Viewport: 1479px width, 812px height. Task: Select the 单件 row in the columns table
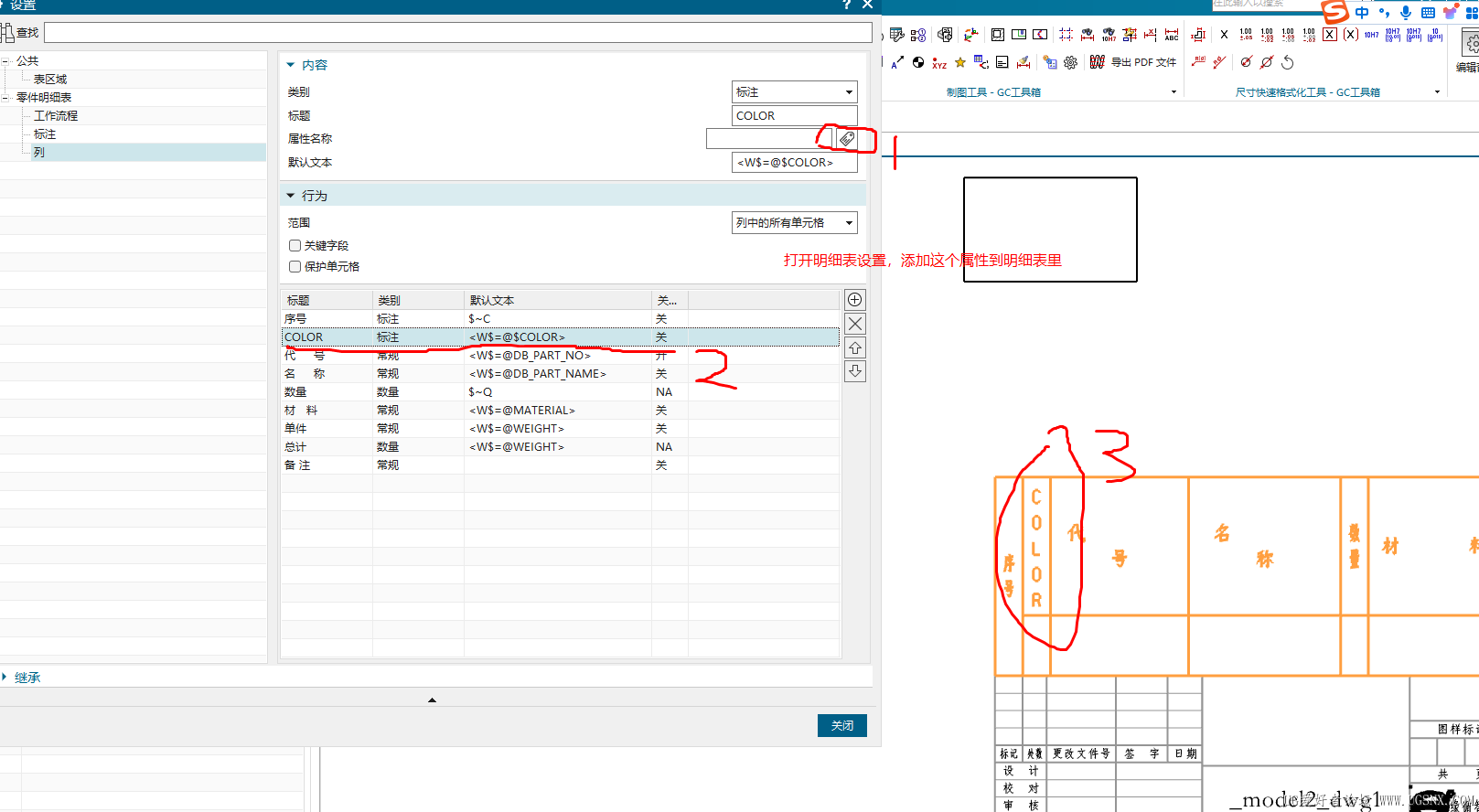(560, 429)
